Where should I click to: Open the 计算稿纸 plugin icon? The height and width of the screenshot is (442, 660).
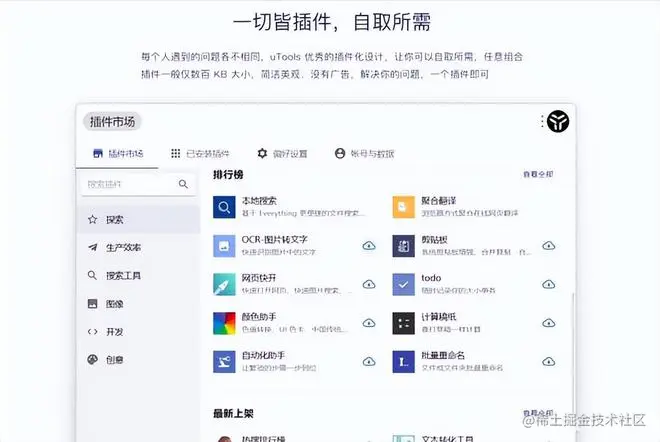click(403, 323)
